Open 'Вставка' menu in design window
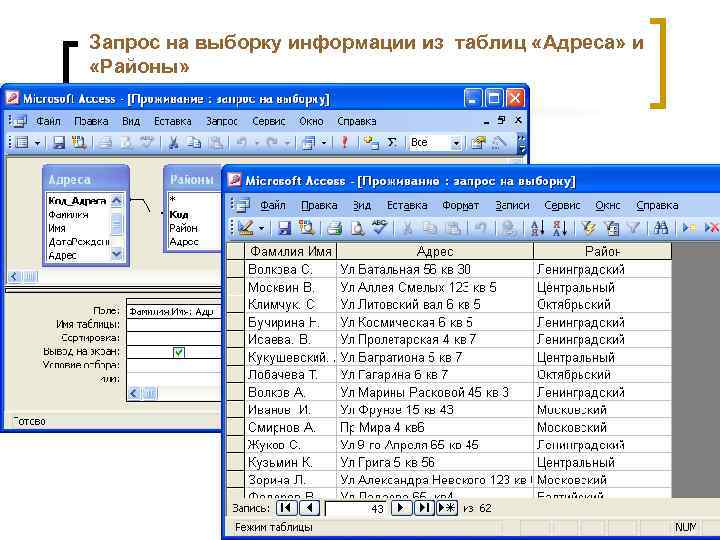The width and height of the screenshot is (720, 540). (x=172, y=121)
